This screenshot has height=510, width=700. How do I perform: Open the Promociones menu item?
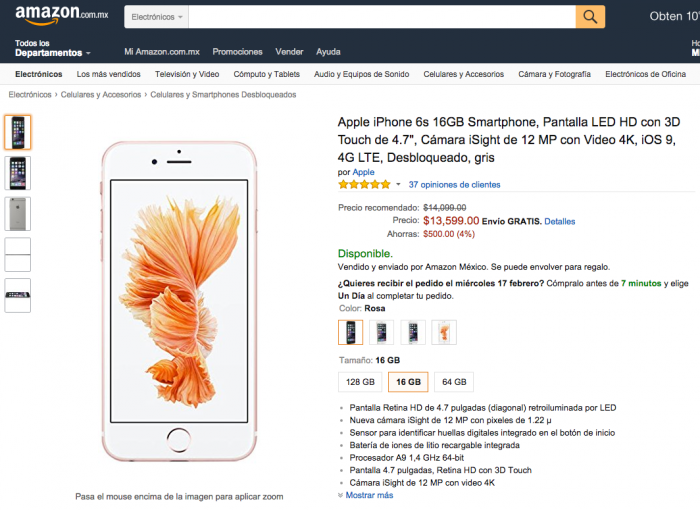click(x=237, y=52)
